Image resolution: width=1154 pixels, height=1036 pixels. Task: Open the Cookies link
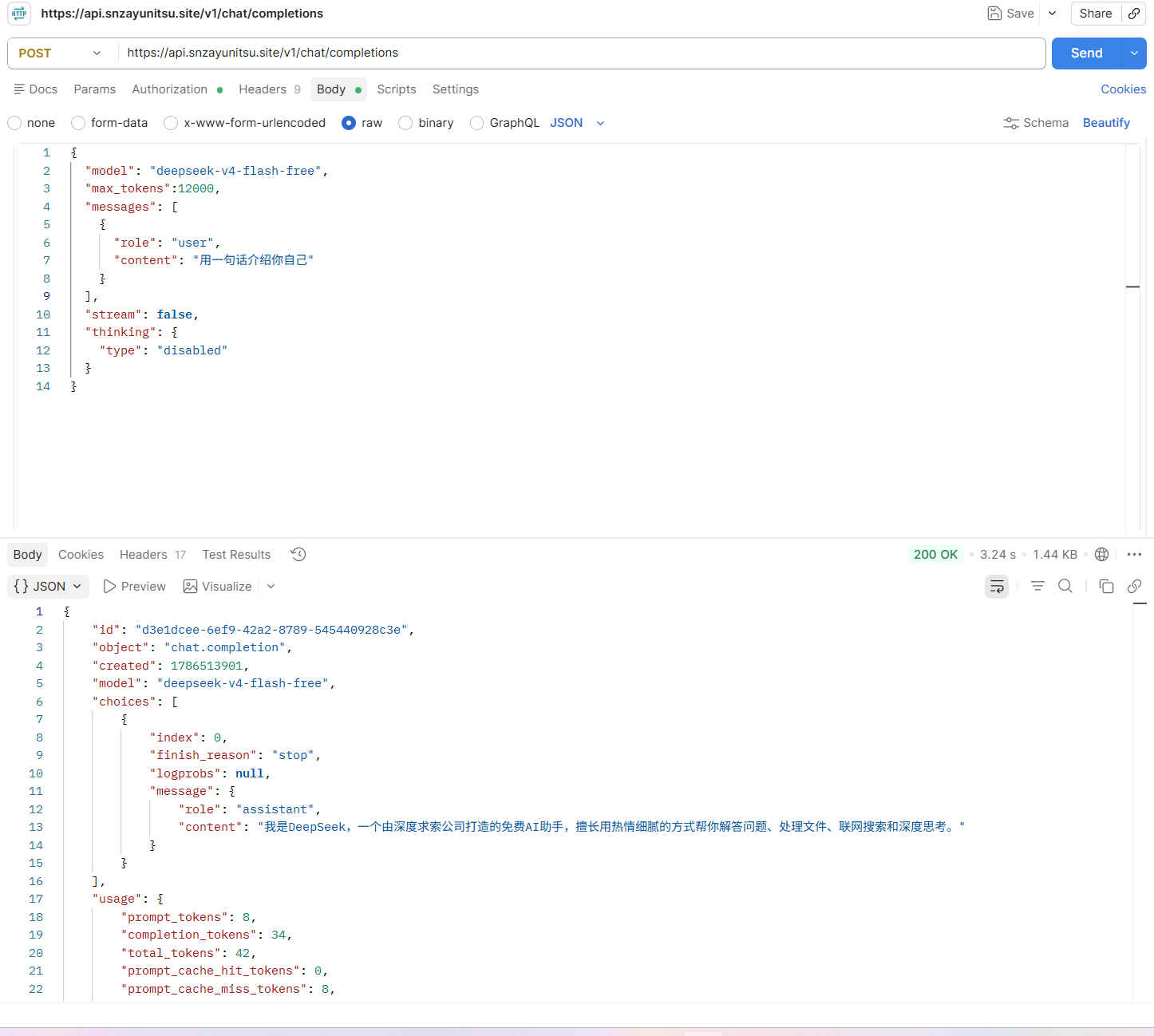tap(1124, 89)
